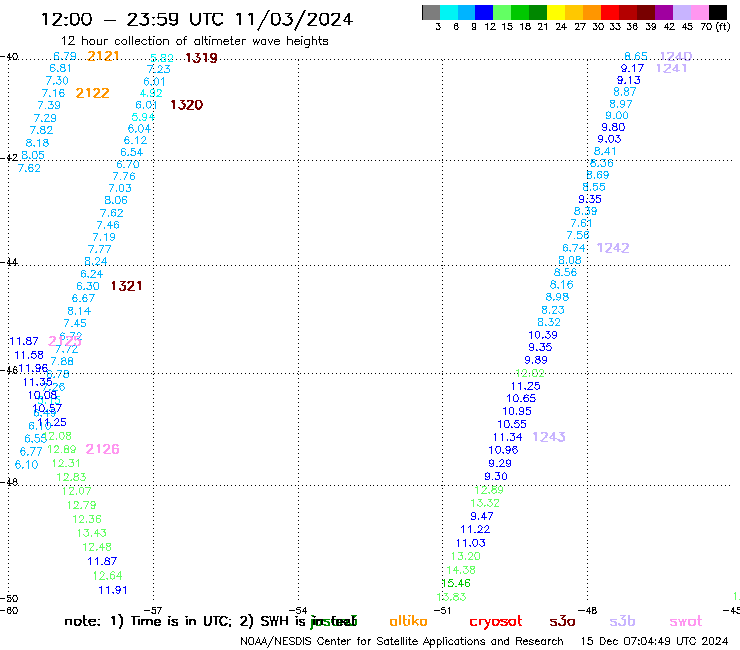This screenshot has width=740, height=650.
Task: Click the pink swatch in the color scale
Action: click(x=700, y=12)
